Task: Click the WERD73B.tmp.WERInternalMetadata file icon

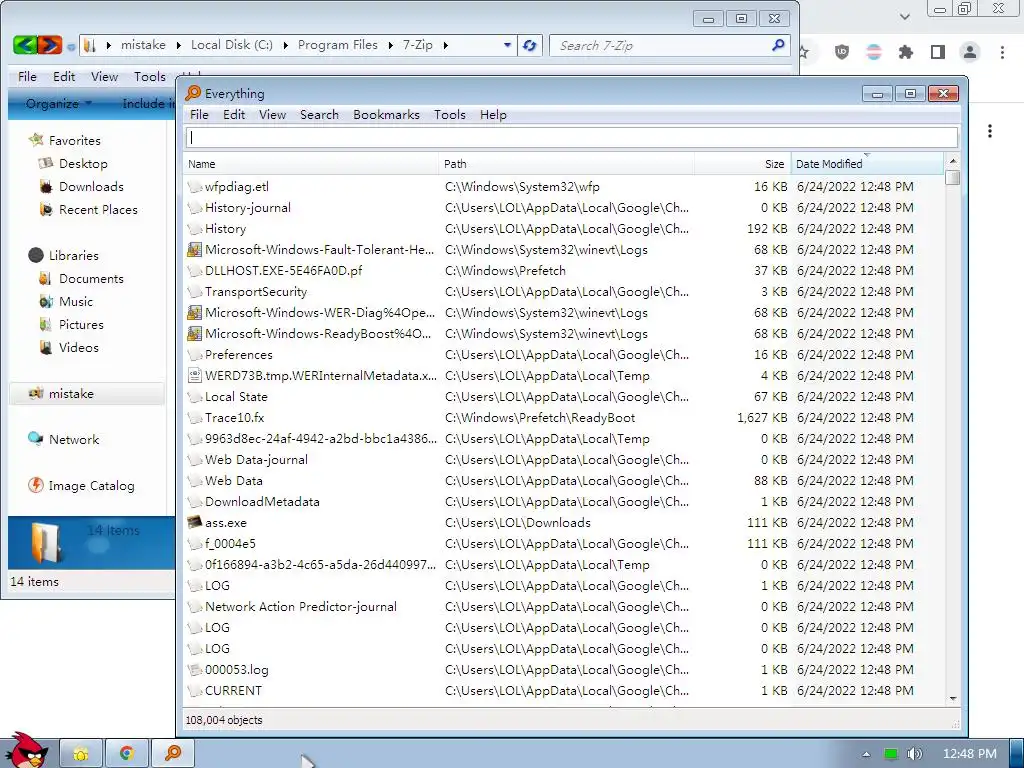Action: point(194,376)
